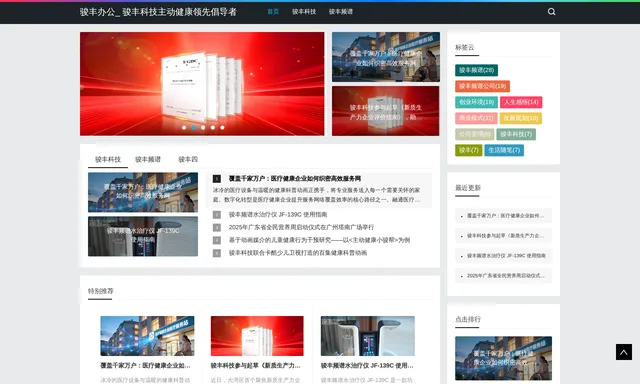Open the 首页 navigation item
The height and width of the screenshot is (384, 640).
pos(273,12)
